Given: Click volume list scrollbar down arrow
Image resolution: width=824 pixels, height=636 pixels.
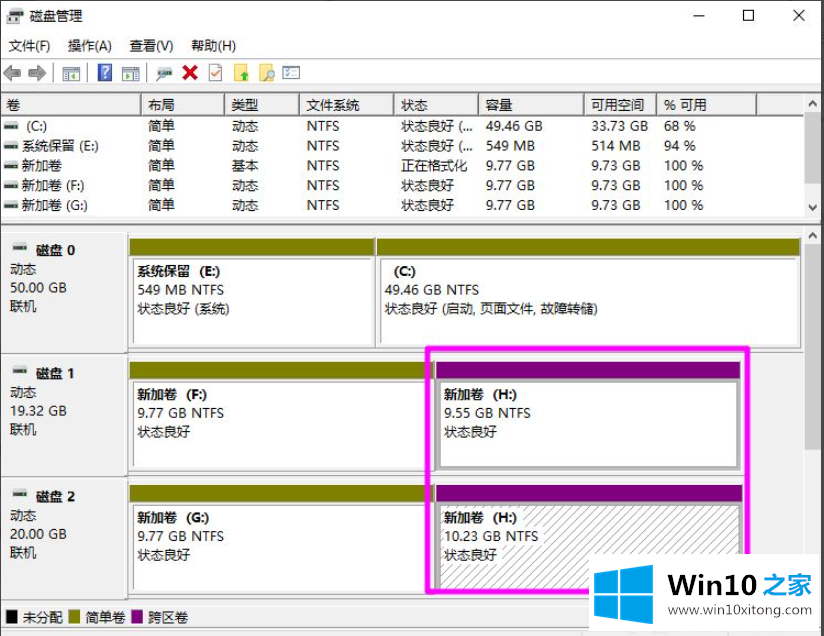Looking at the screenshot, I should pyautogui.click(x=812, y=207).
